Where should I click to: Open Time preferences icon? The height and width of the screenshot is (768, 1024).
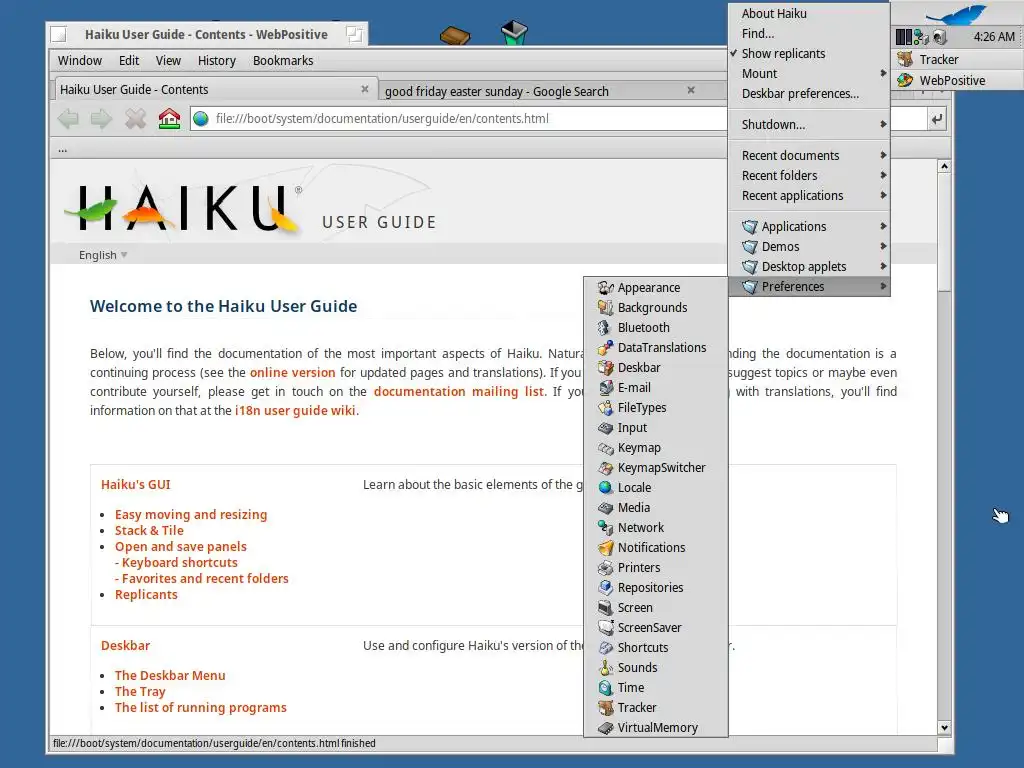coord(606,688)
